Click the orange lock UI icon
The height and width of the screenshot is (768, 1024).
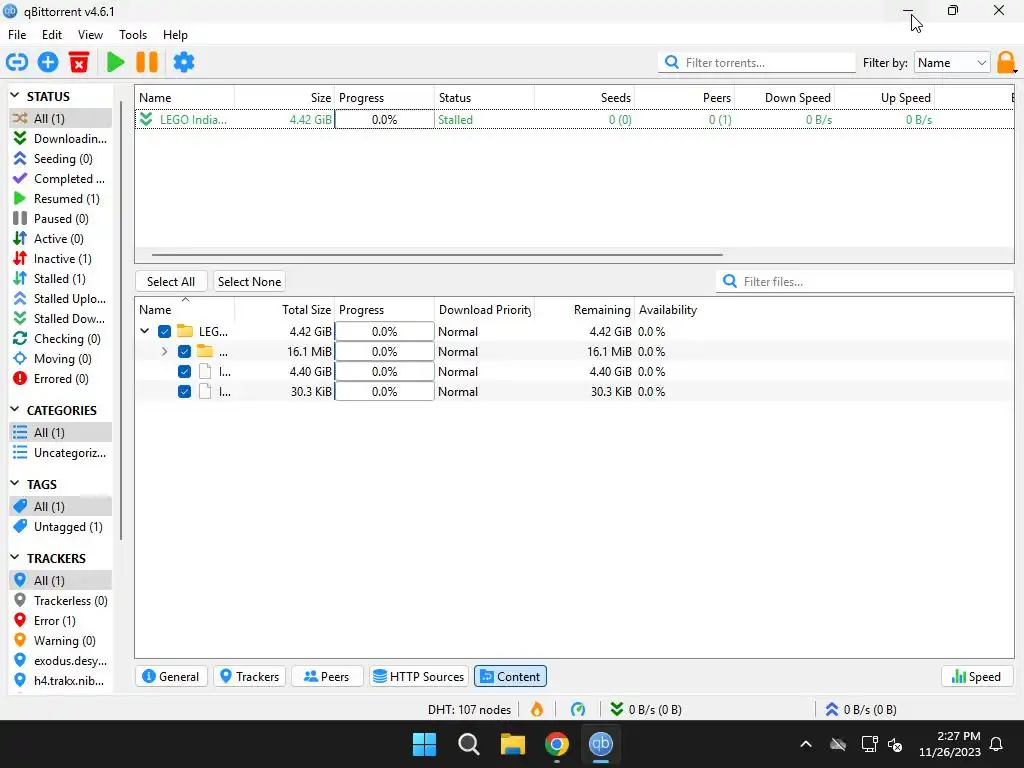[x=1006, y=63]
